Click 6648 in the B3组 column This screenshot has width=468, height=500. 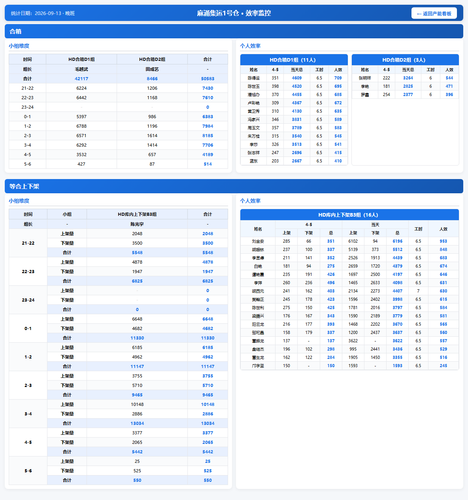[x=137, y=319]
